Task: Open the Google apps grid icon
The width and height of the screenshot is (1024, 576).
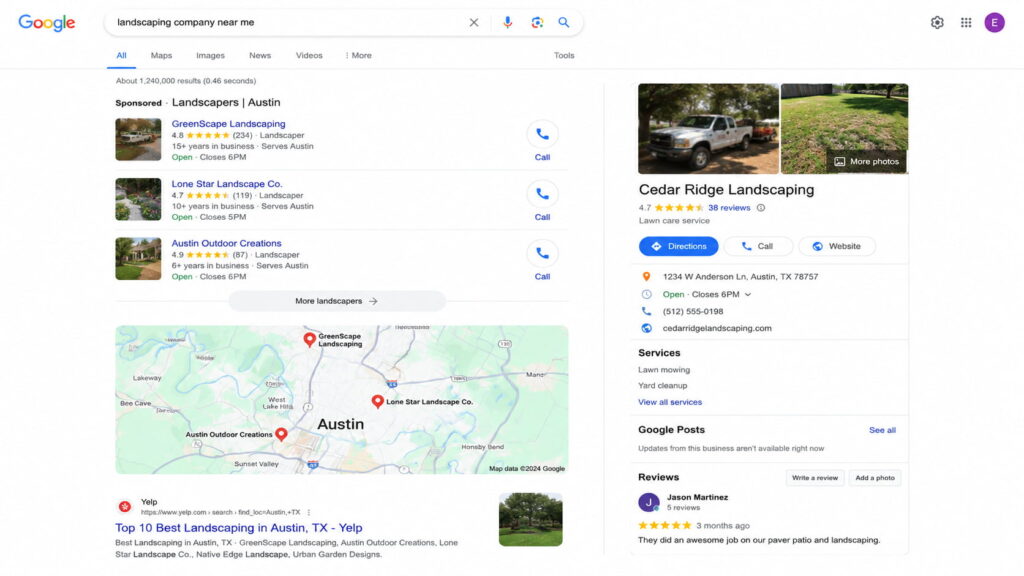Action: pos(966,22)
